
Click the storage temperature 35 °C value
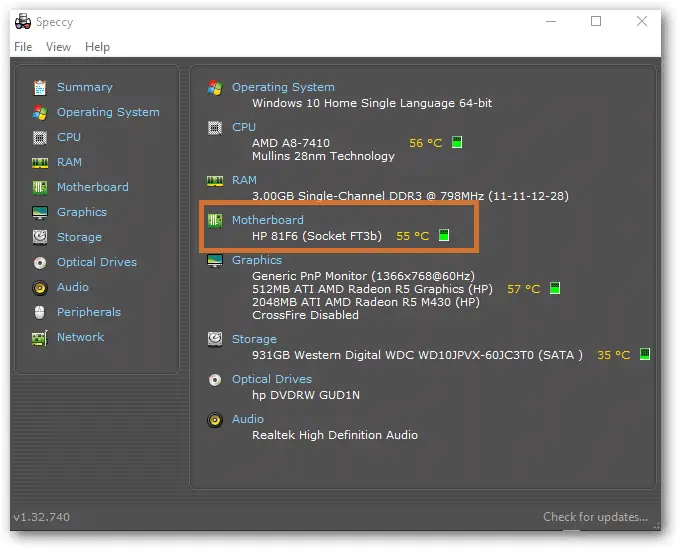point(614,355)
